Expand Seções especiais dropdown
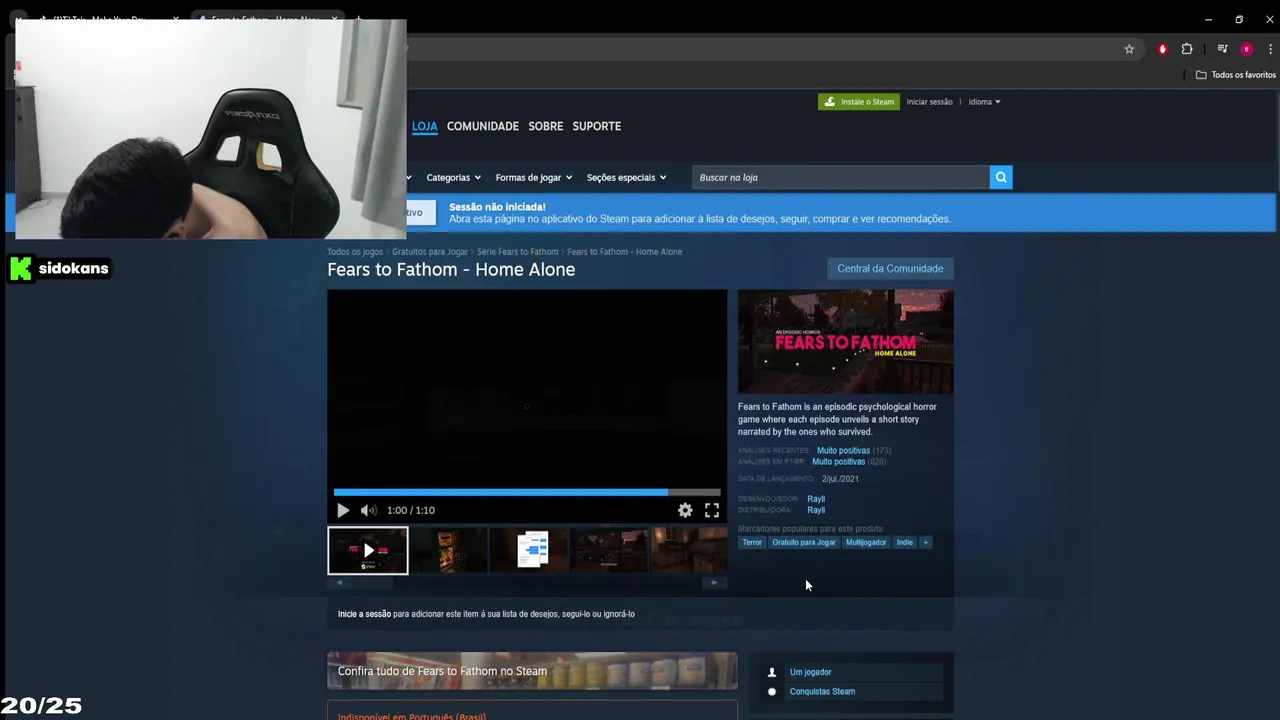The height and width of the screenshot is (720, 1280). (x=626, y=177)
